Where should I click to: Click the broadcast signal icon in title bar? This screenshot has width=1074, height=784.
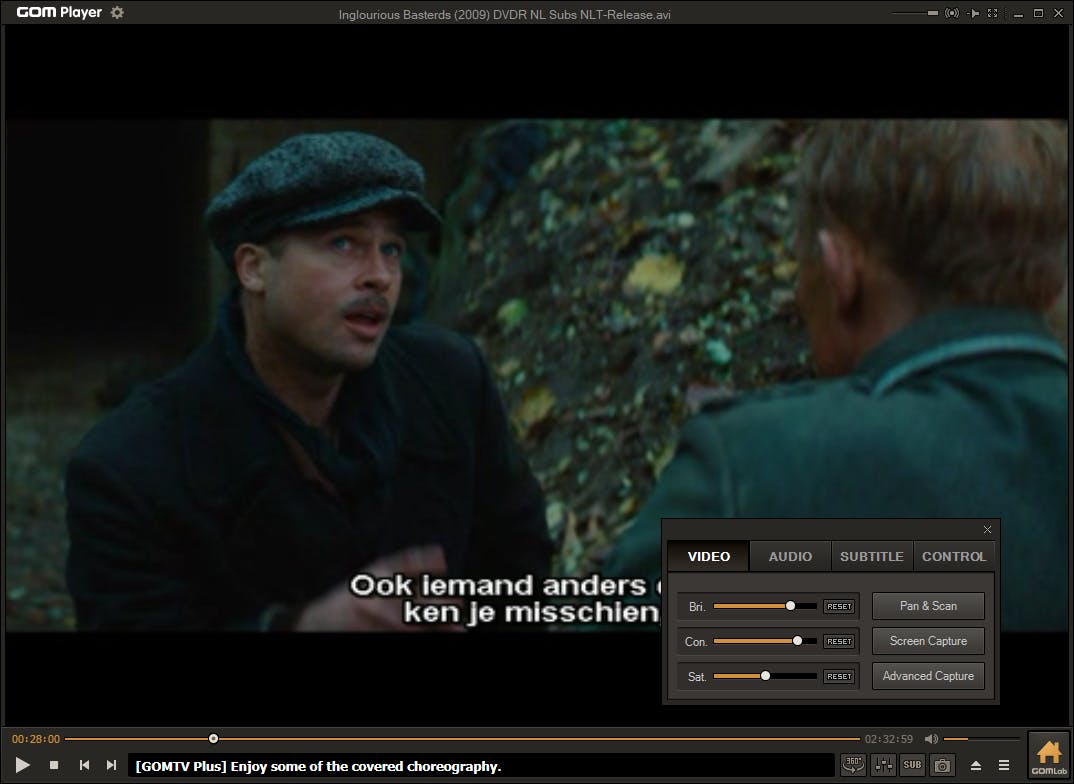[x=952, y=13]
